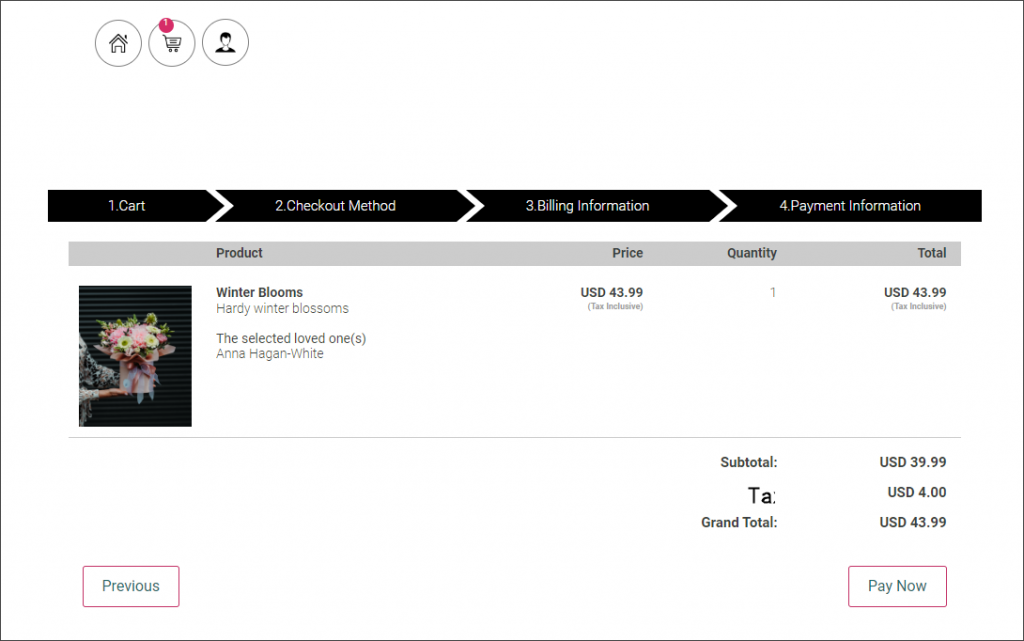Click the row total USD 43.99 under Total
The width and height of the screenshot is (1024, 641).
tap(914, 292)
